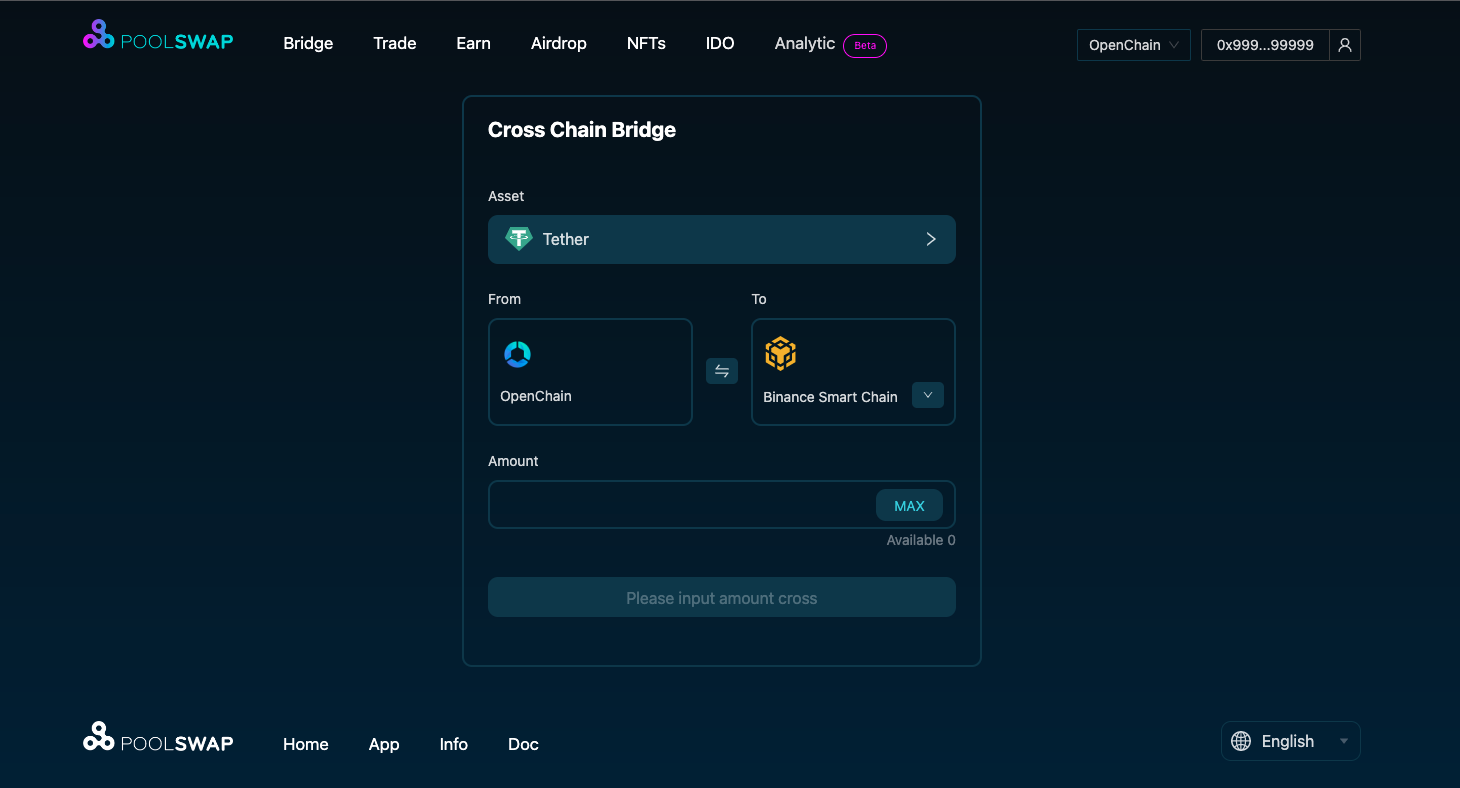This screenshot has height=788, width=1460.
Task: Click the Beta badge next to Analytic
Action: click(865, 45)
